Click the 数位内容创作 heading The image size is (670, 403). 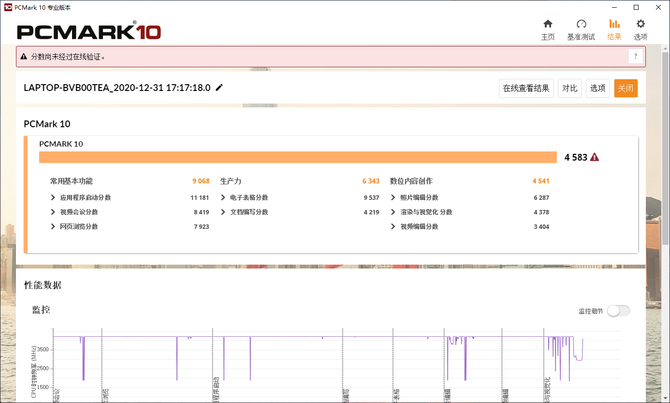point(411,181)
